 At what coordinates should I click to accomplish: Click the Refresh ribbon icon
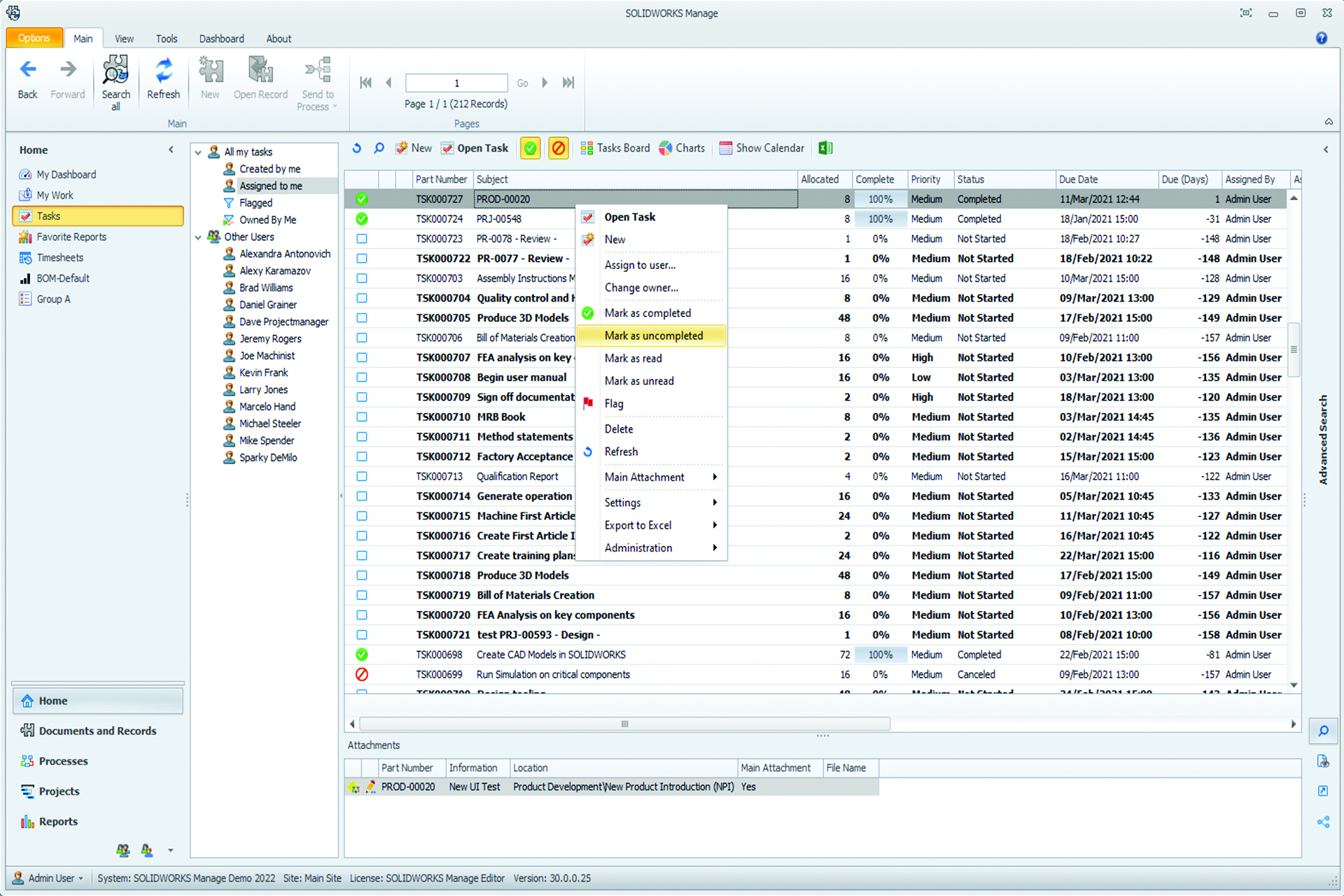pos(164,71)
